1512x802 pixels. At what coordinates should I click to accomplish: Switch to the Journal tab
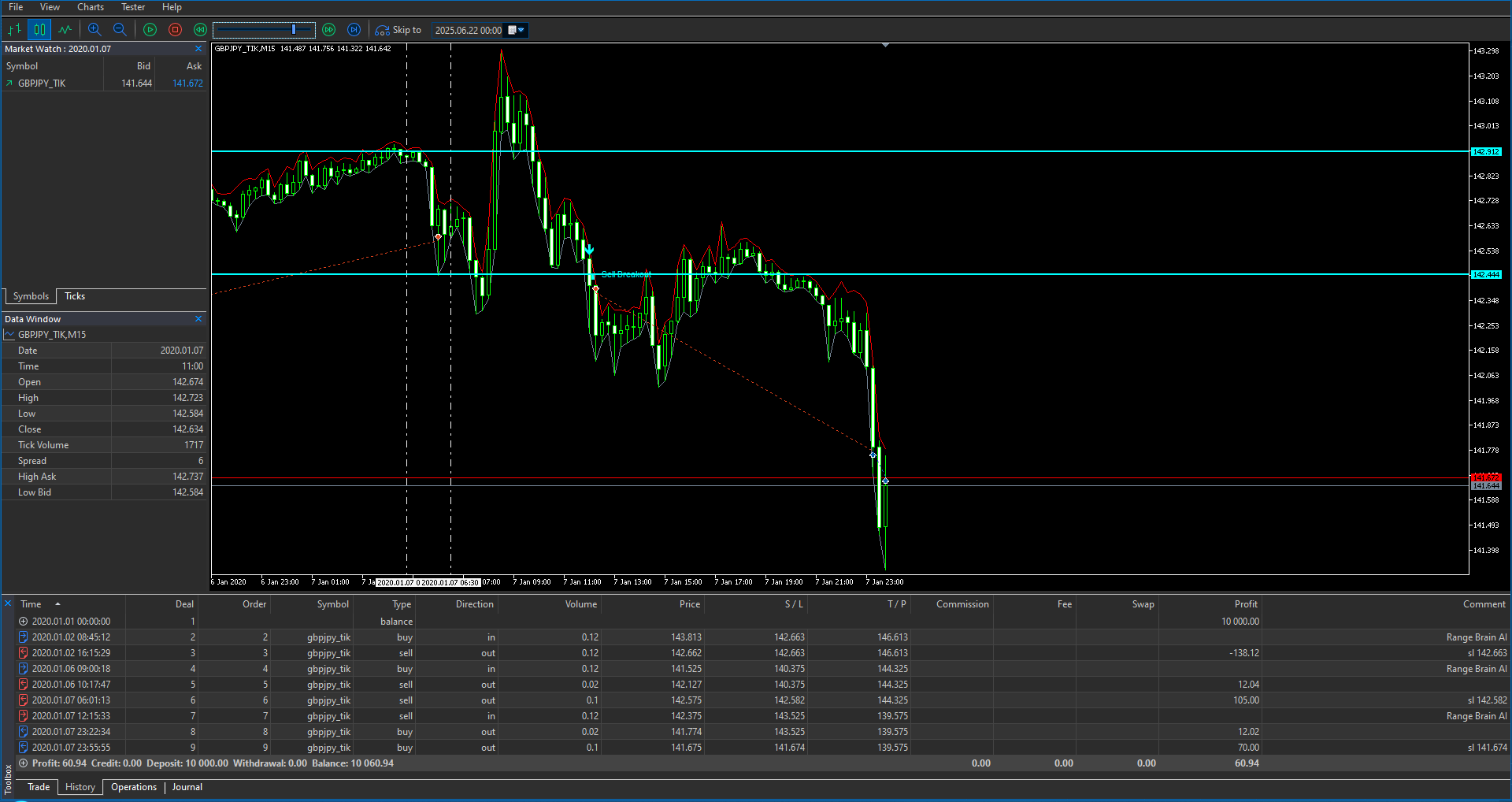[x=187, y=787]
